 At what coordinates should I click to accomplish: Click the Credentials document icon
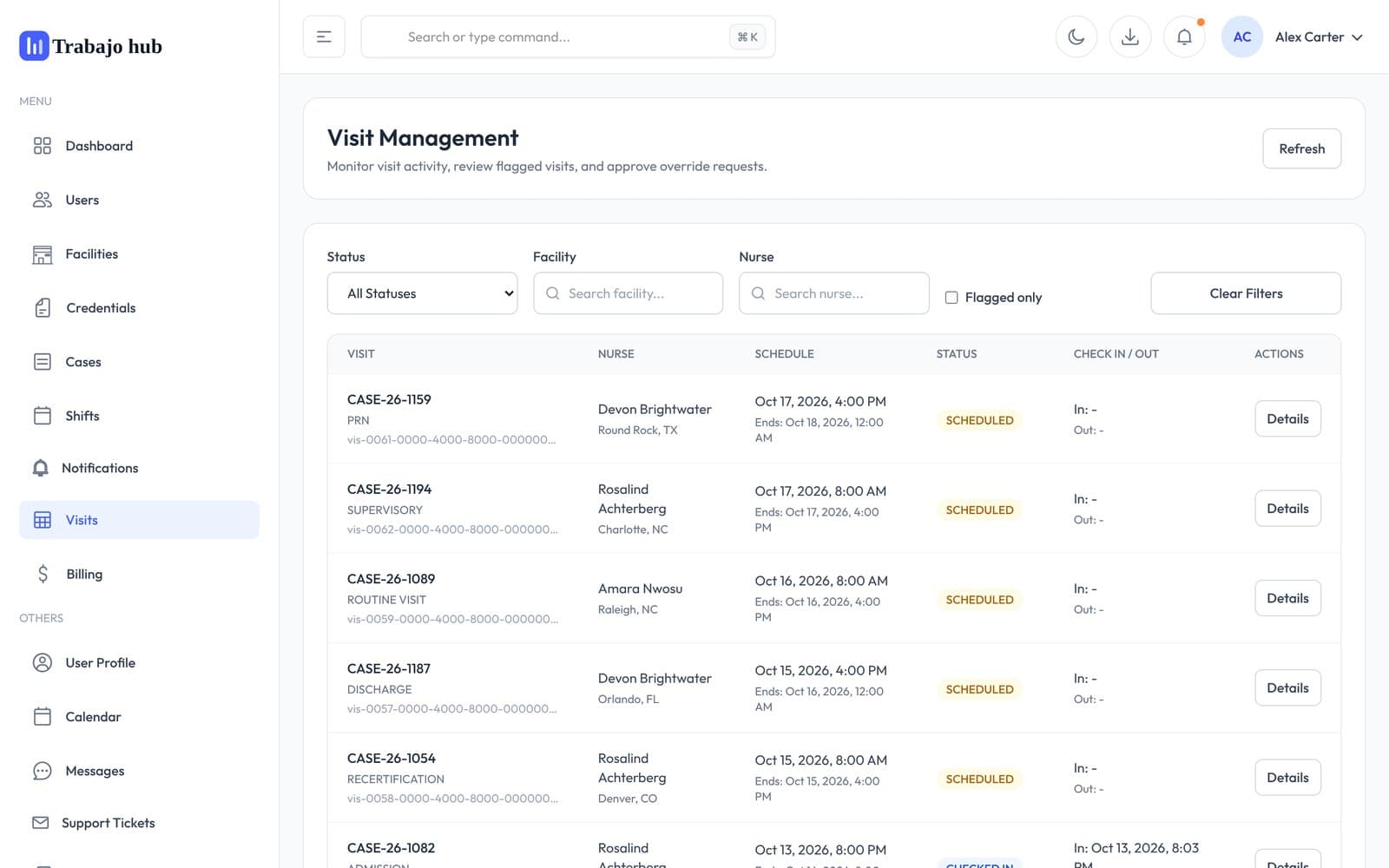(x=42, y=308)
